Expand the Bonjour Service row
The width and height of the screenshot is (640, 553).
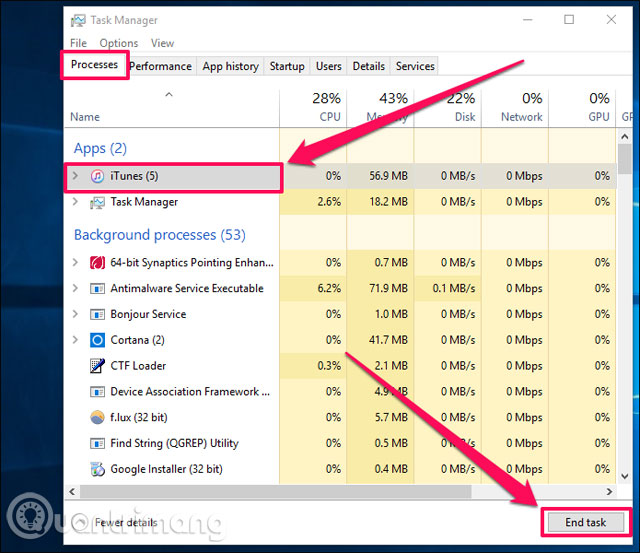point(75,314)
